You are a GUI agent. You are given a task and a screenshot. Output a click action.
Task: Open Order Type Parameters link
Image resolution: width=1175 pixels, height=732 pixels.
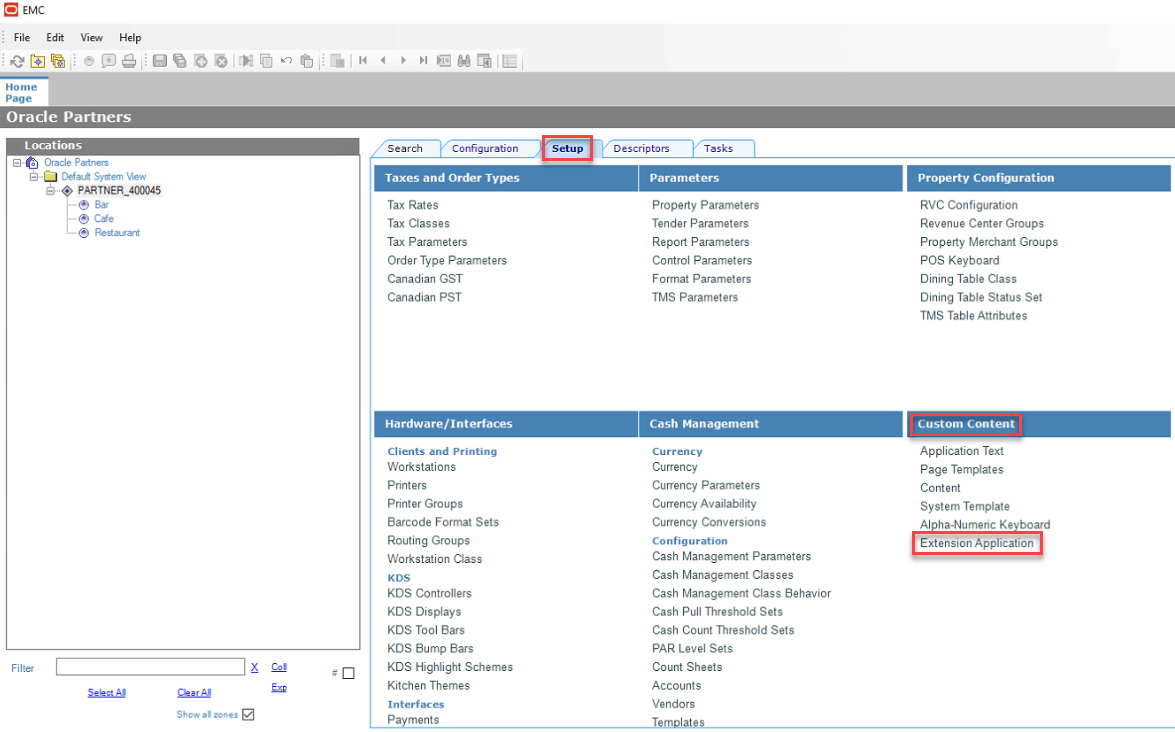click(x=447, y=261)
